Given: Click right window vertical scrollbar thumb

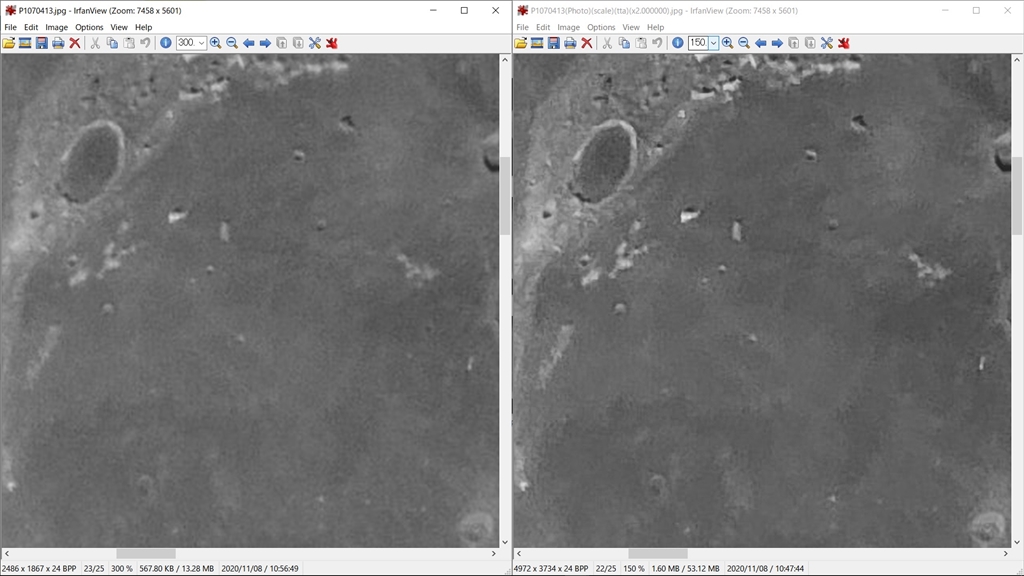Looking at the screenshot, I should coord(1017,195).
